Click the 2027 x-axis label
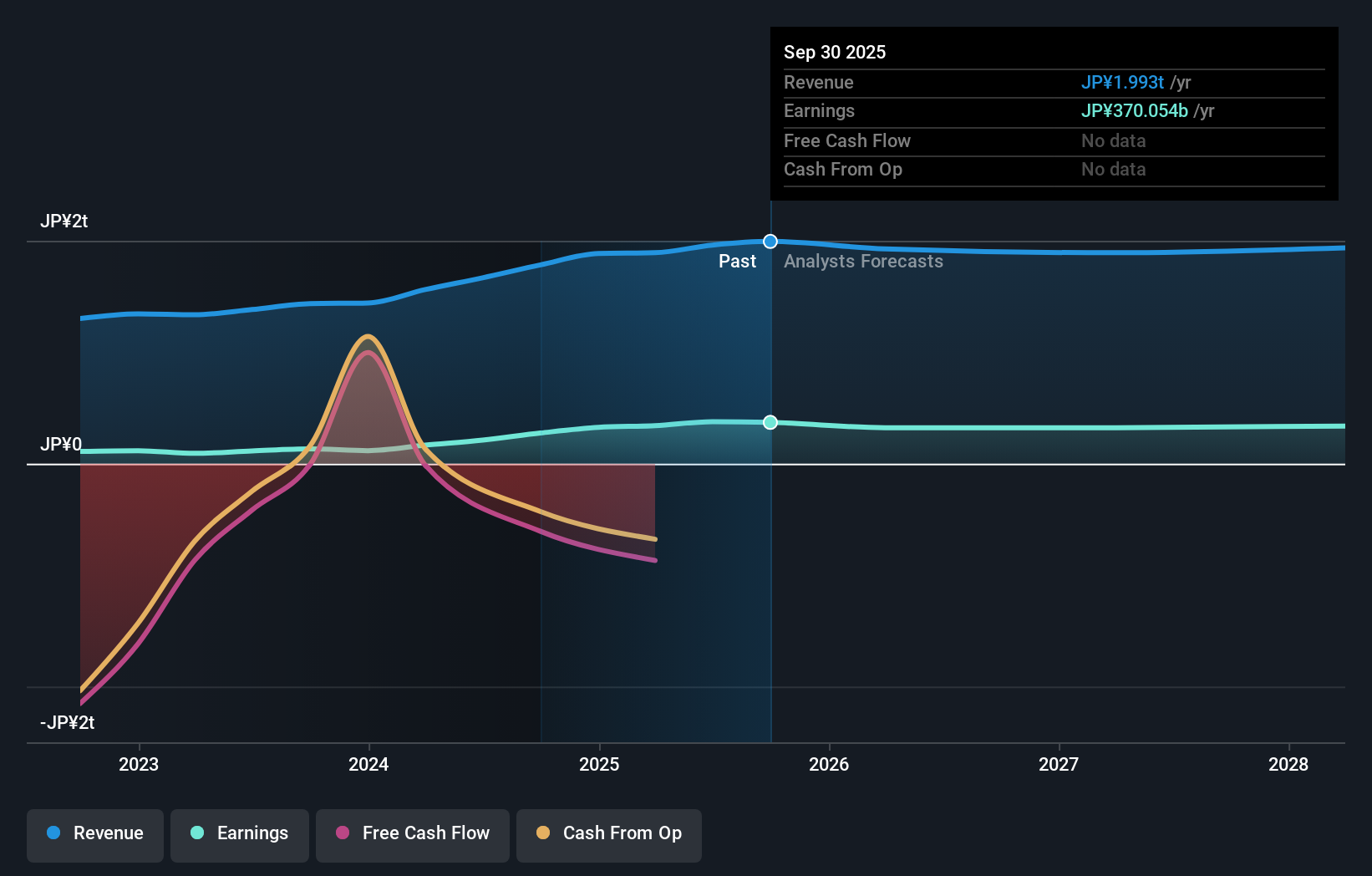The image size is (1372, 876). 1059,764
